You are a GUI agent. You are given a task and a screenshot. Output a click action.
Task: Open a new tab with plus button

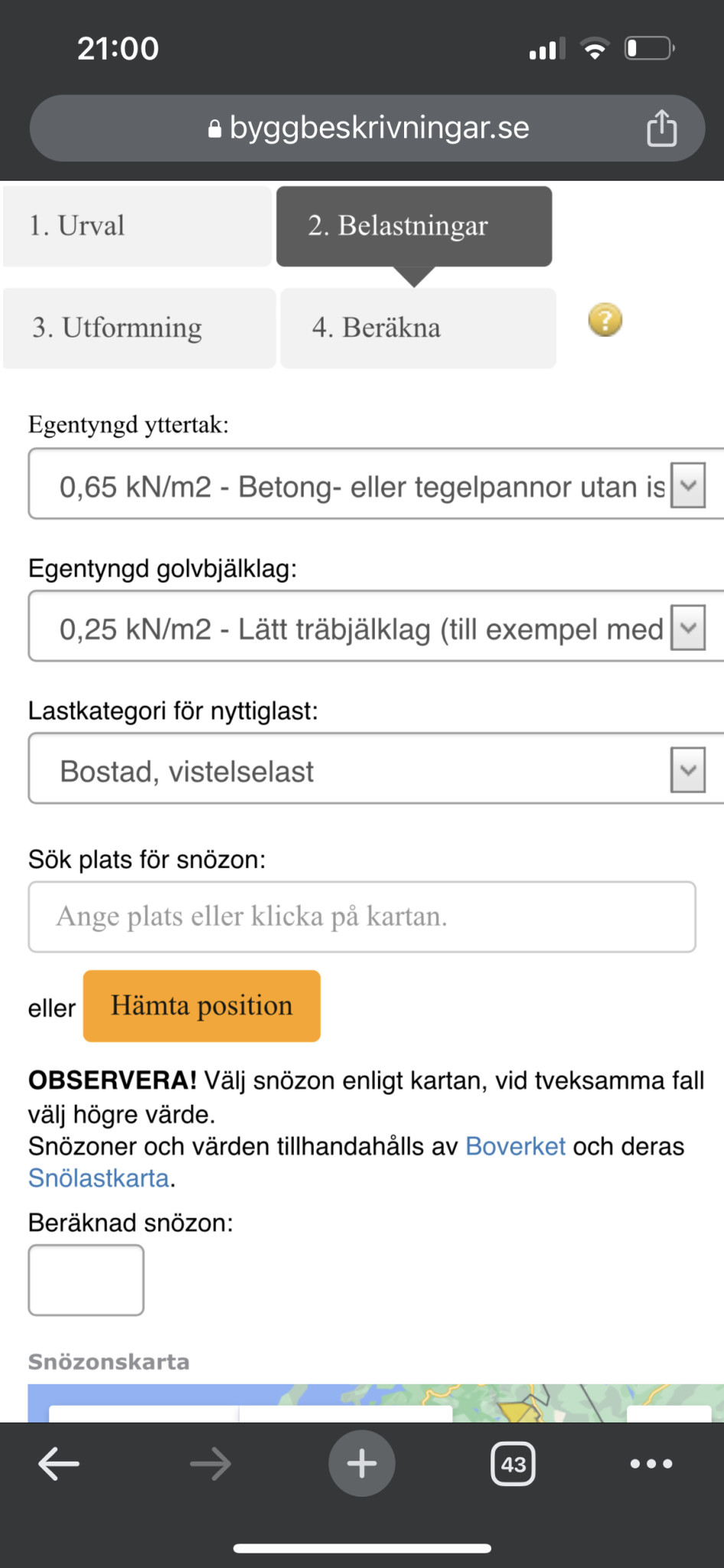(x=362, y=1464)
